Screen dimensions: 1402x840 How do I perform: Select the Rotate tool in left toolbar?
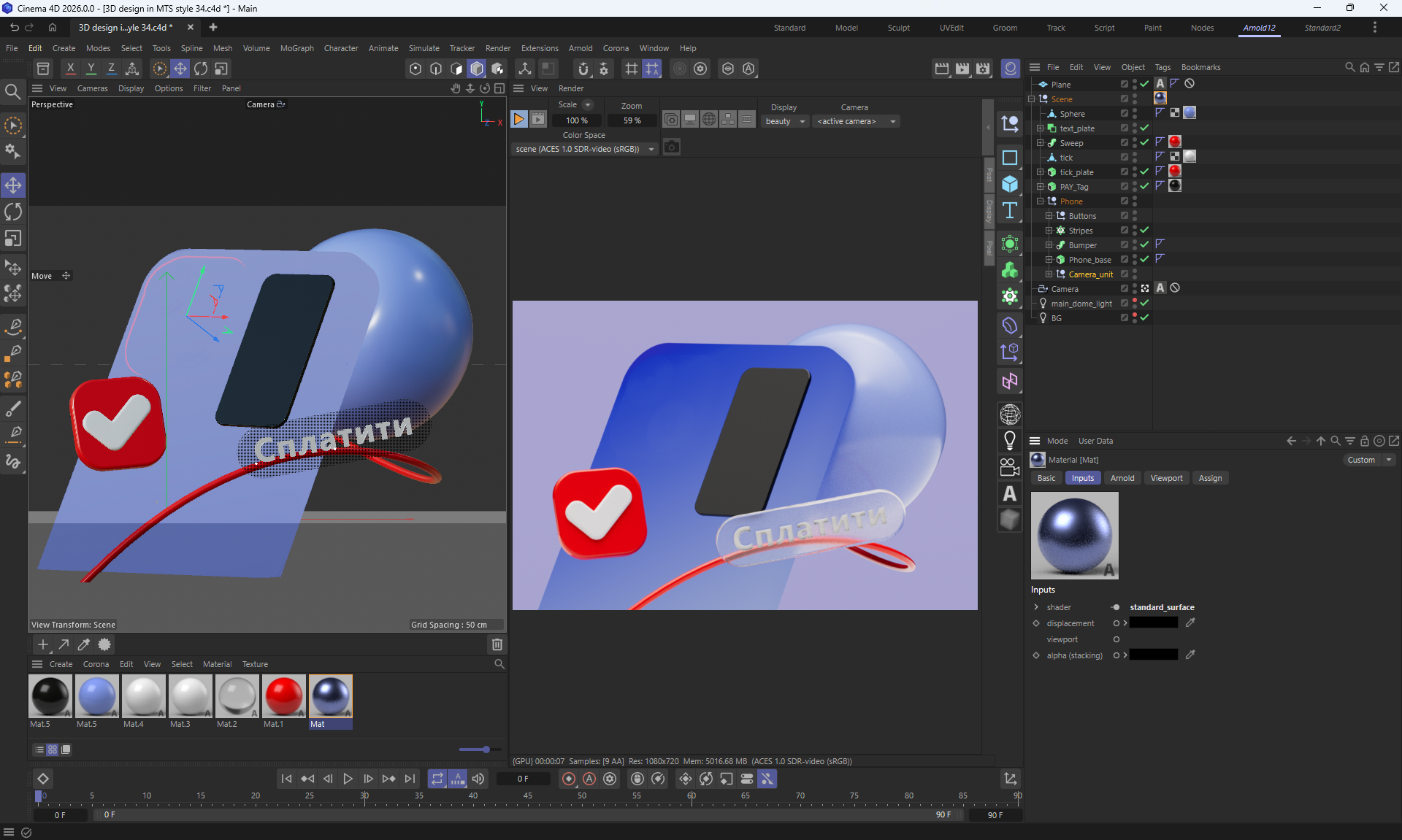coord(13,212)
